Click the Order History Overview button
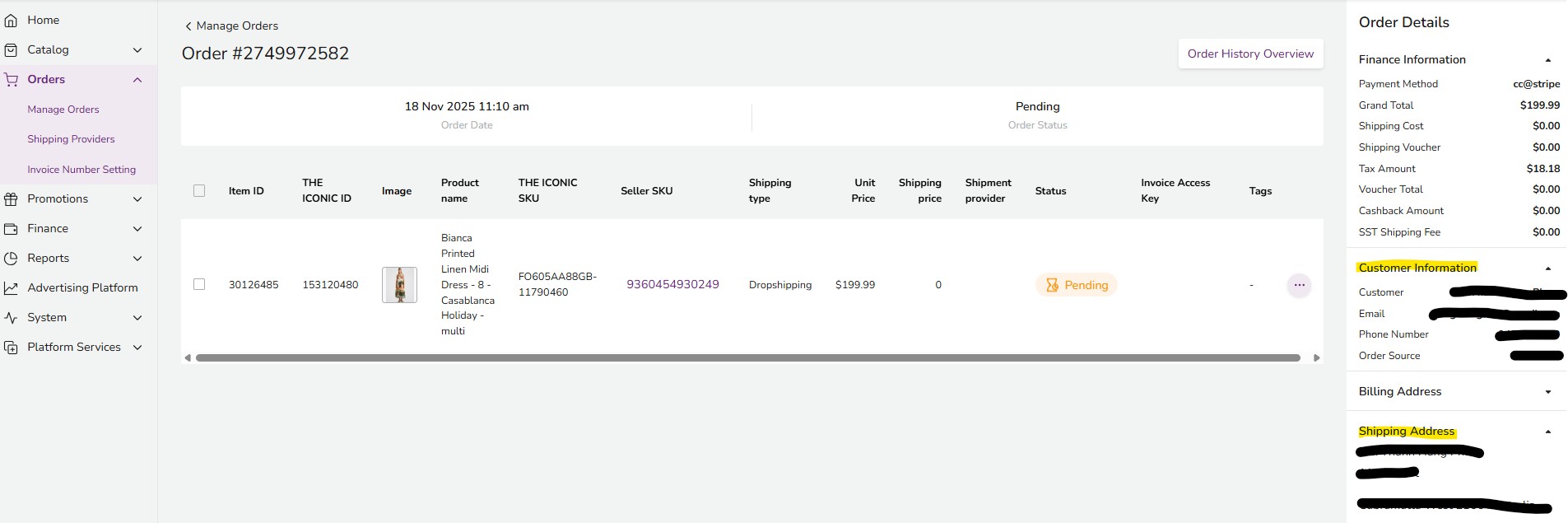This screenshot has height=523, width=1568. [1249, 54]
